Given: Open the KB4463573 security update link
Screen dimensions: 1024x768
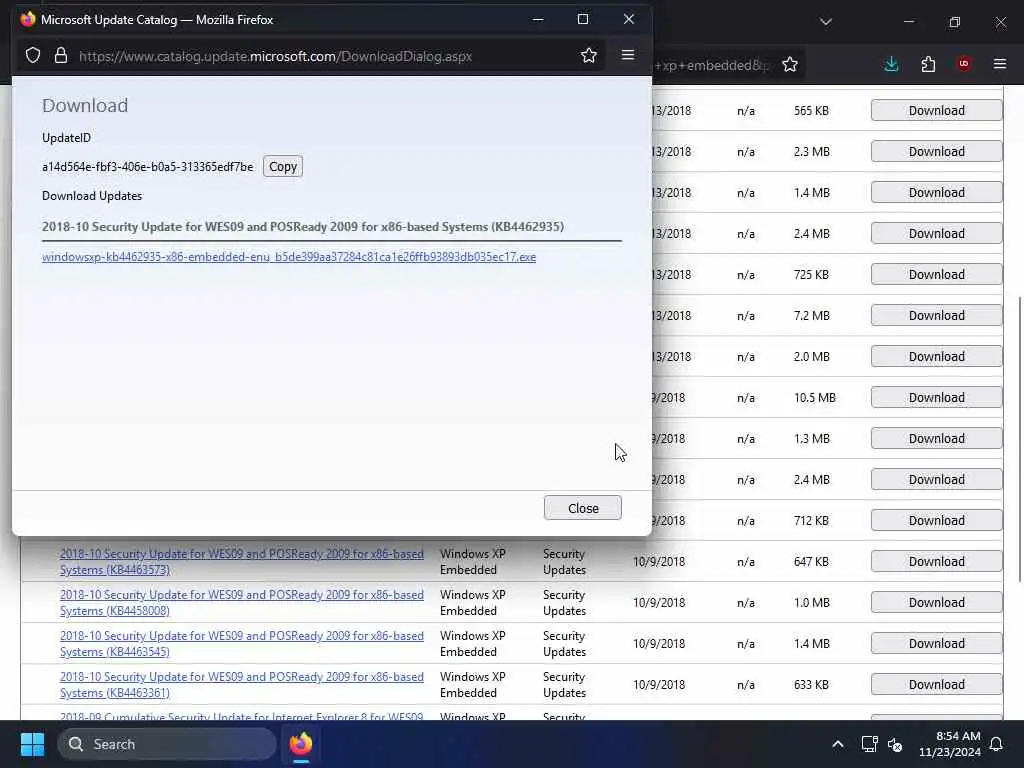Looking at the screenshot, I should pyautogui.click(x=242, y=562).
